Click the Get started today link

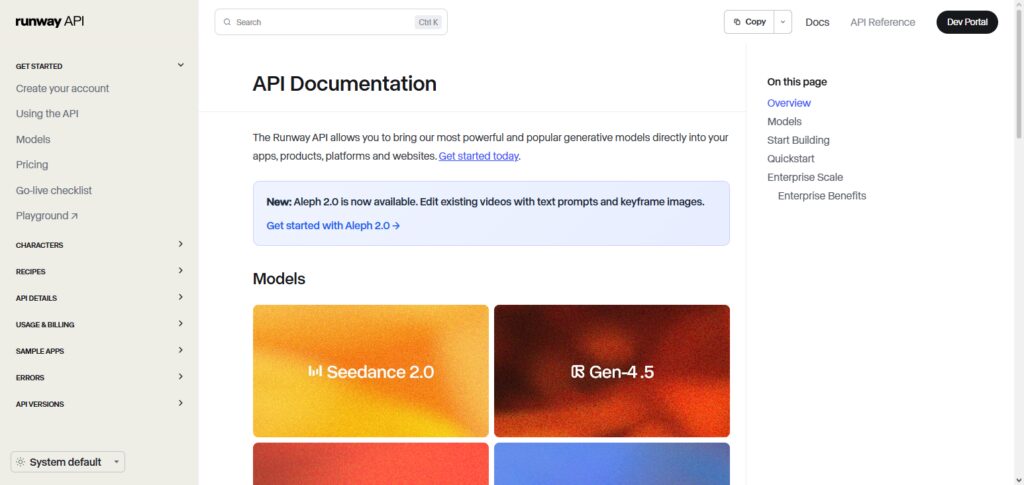point(479,156)
